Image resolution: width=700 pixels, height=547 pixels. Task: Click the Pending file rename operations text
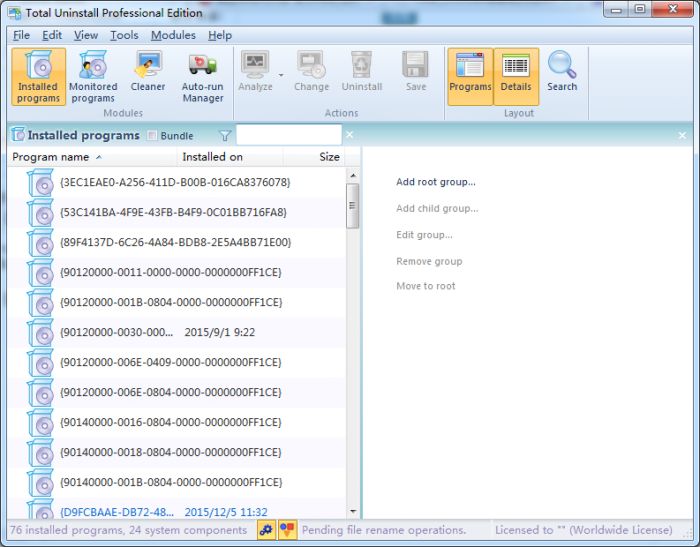(383, 530)
